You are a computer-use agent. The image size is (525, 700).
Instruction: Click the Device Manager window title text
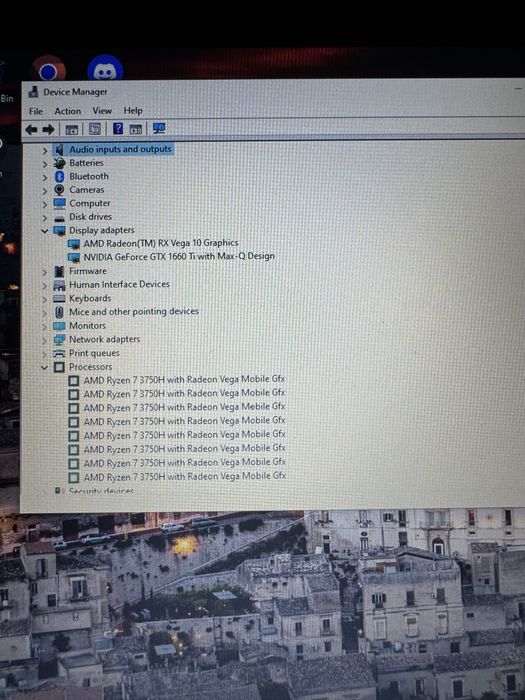point(75,92)
